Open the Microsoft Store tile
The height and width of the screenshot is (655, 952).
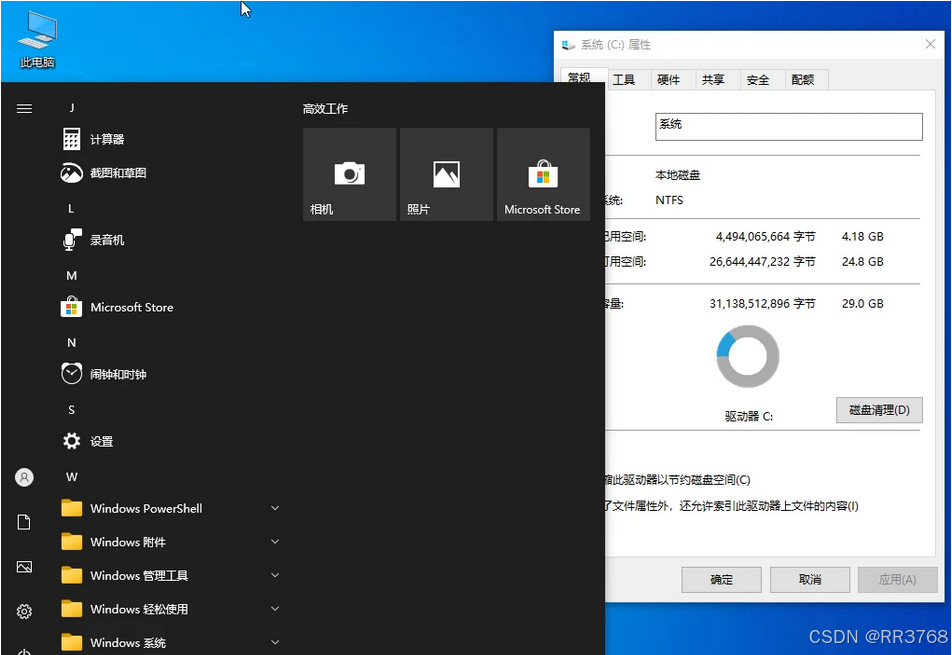pos(543,174)
